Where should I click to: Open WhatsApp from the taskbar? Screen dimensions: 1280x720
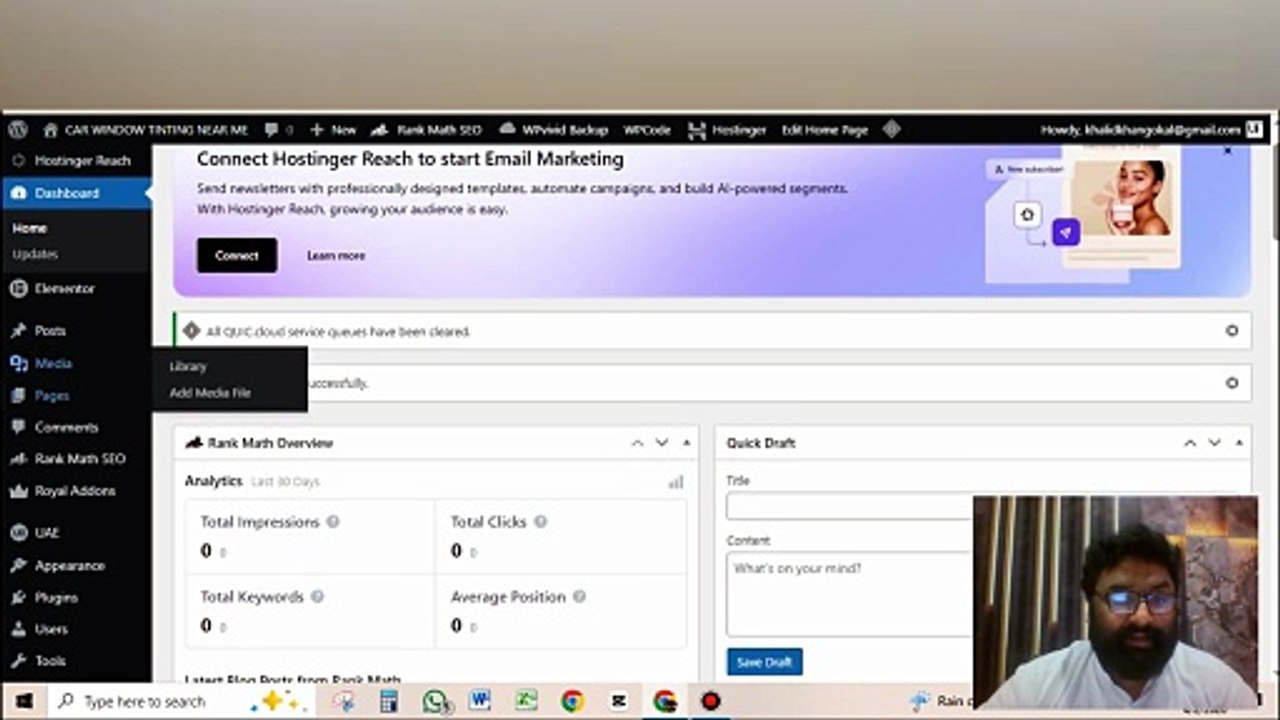(435, 702)
